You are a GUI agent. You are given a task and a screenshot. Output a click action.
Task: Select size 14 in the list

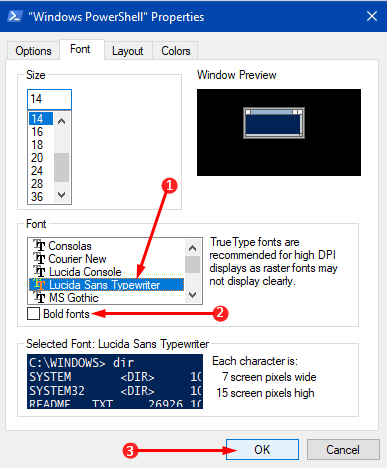pos(41,119)
